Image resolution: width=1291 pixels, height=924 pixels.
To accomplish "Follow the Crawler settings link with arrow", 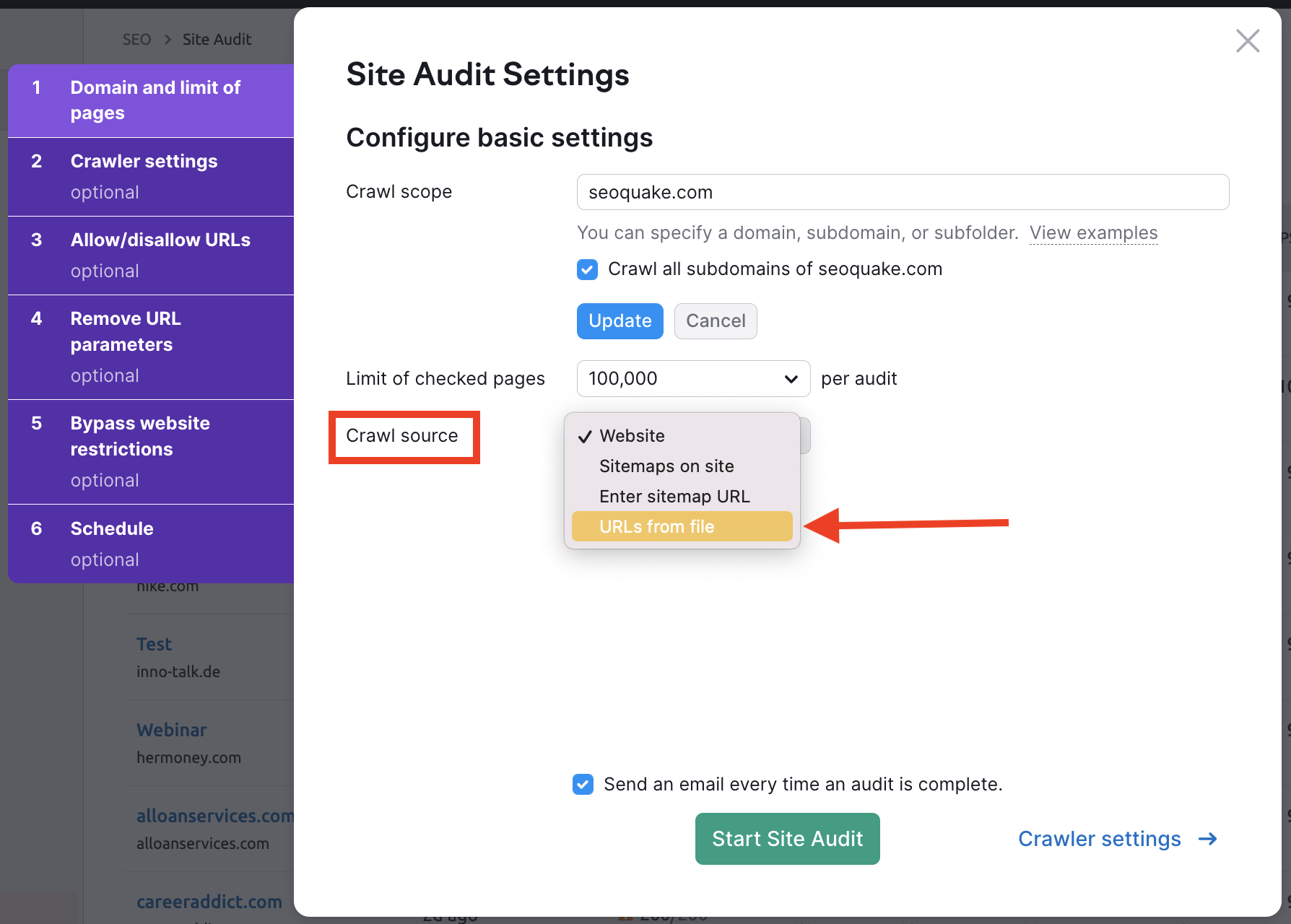I will (1118, 839).
